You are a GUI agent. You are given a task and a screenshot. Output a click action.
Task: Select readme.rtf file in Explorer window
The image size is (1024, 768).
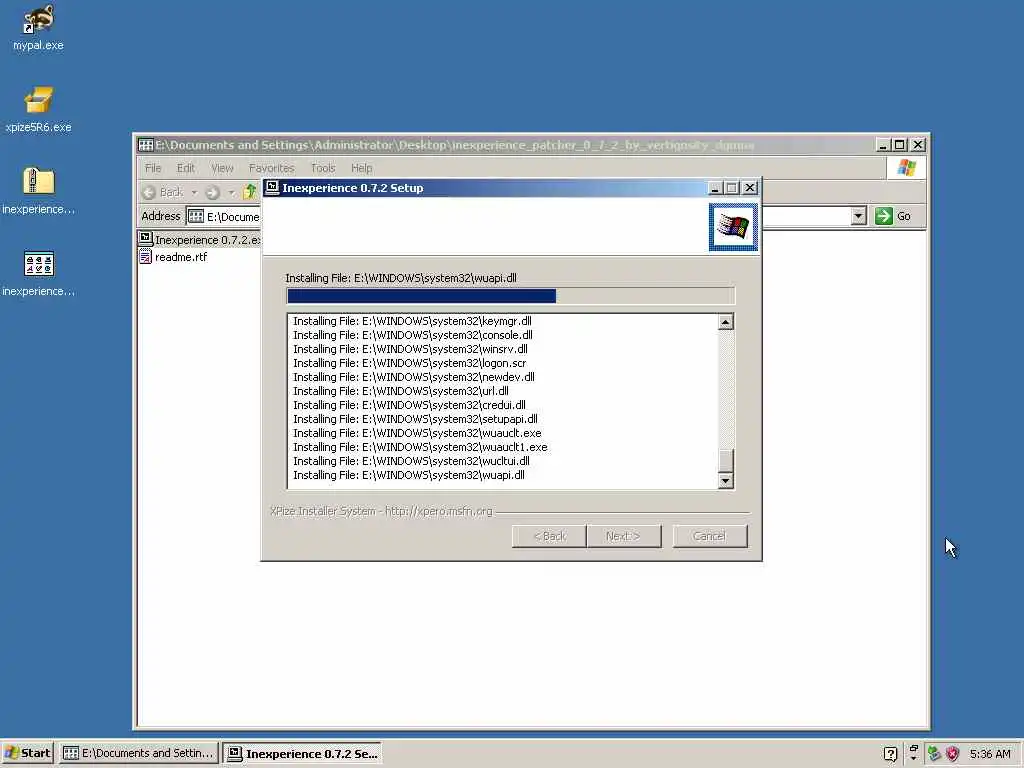pyautogui.click(x=174, y=257)
